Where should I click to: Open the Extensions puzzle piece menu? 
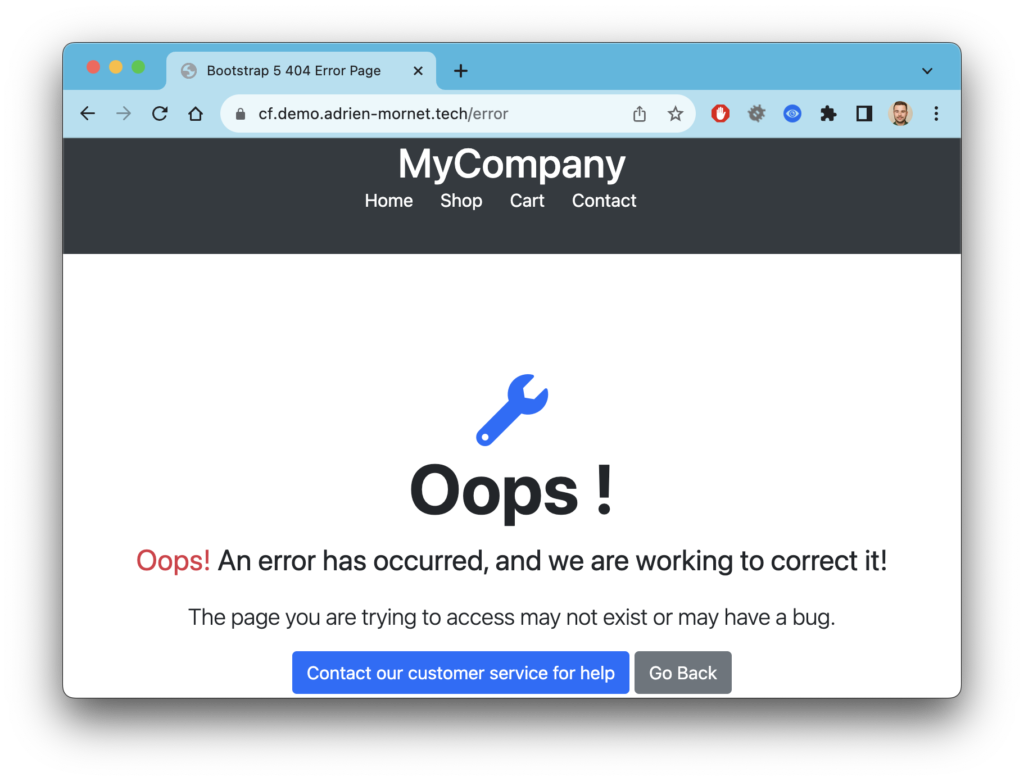coord(828,114)
